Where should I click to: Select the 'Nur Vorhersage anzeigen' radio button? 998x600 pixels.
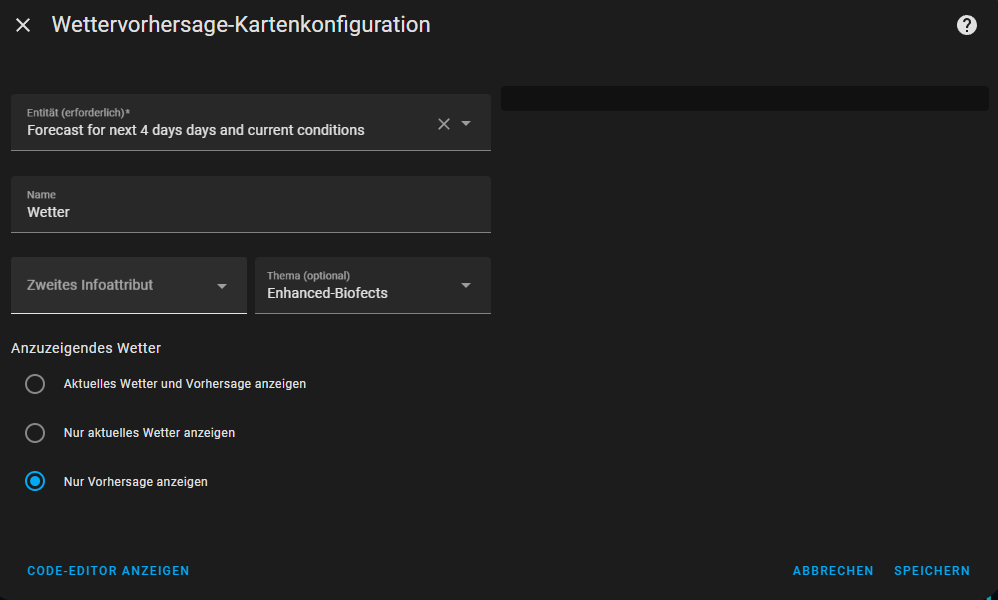(35, 481)
